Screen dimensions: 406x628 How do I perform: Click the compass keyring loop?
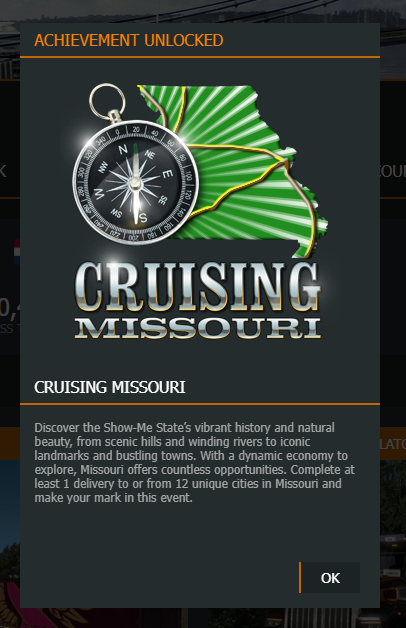pos(107,102)
